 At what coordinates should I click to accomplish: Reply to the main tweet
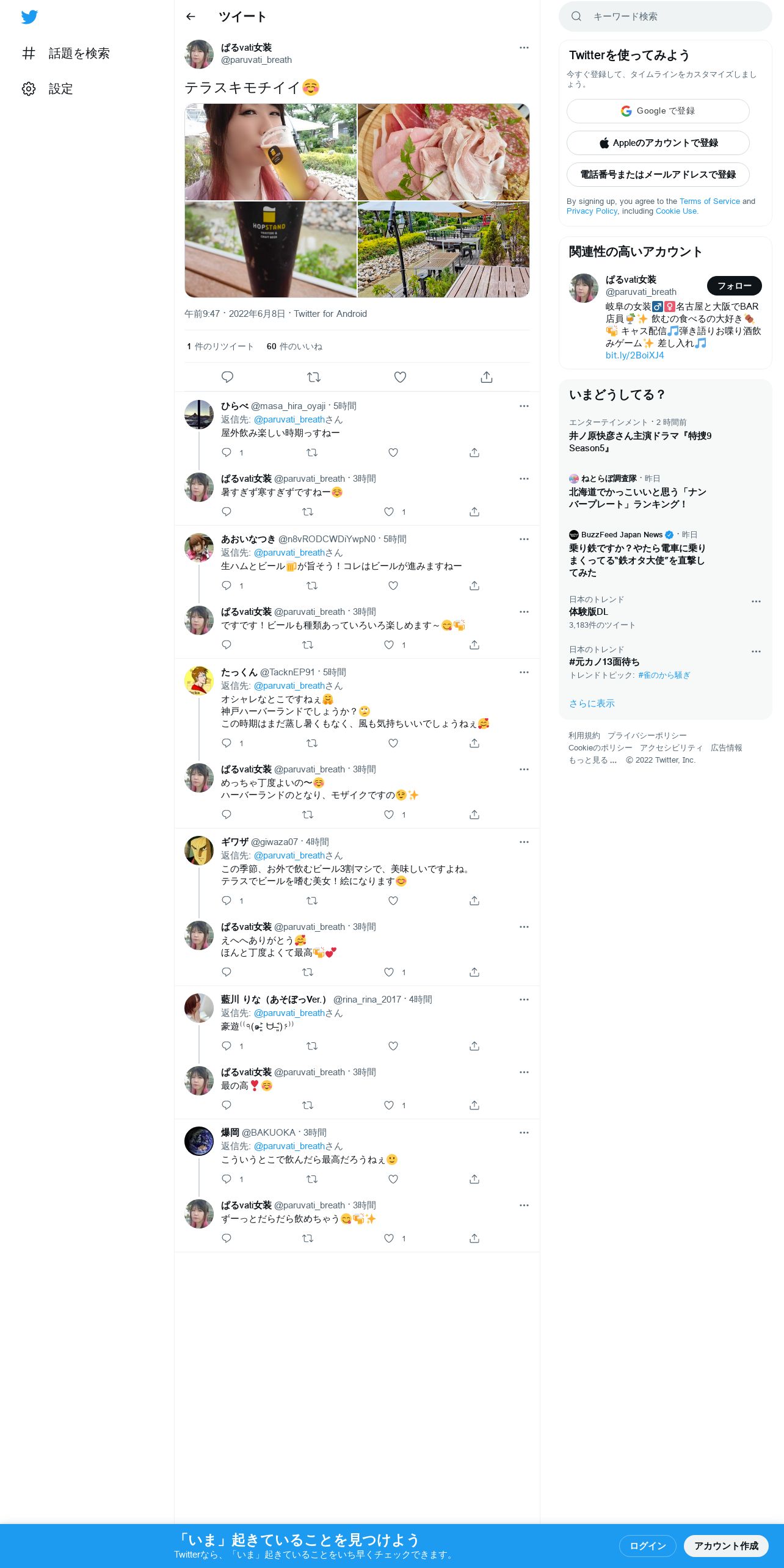pos(227,377)
